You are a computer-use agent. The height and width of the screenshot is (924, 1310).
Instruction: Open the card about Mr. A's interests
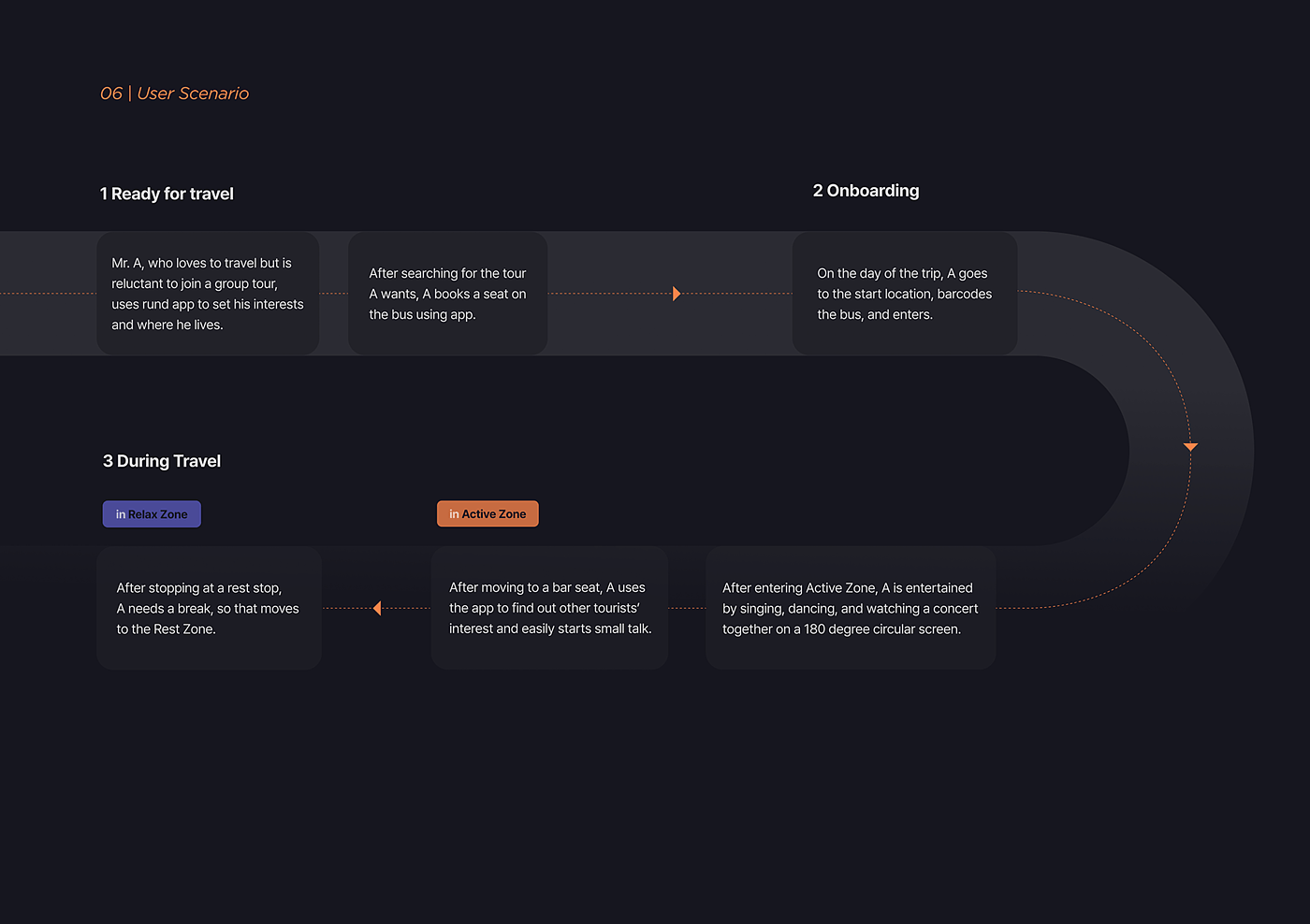click(208, 294)
